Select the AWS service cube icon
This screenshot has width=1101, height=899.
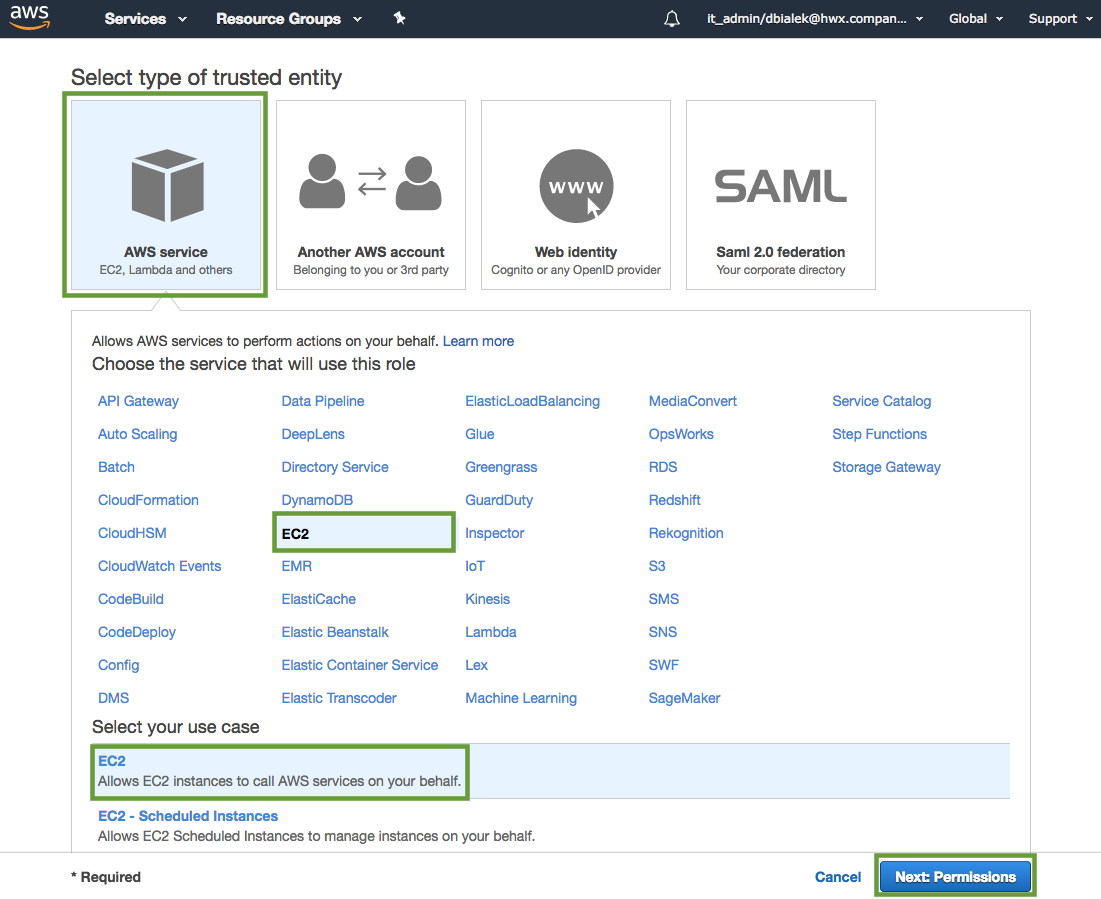(167, 187)
